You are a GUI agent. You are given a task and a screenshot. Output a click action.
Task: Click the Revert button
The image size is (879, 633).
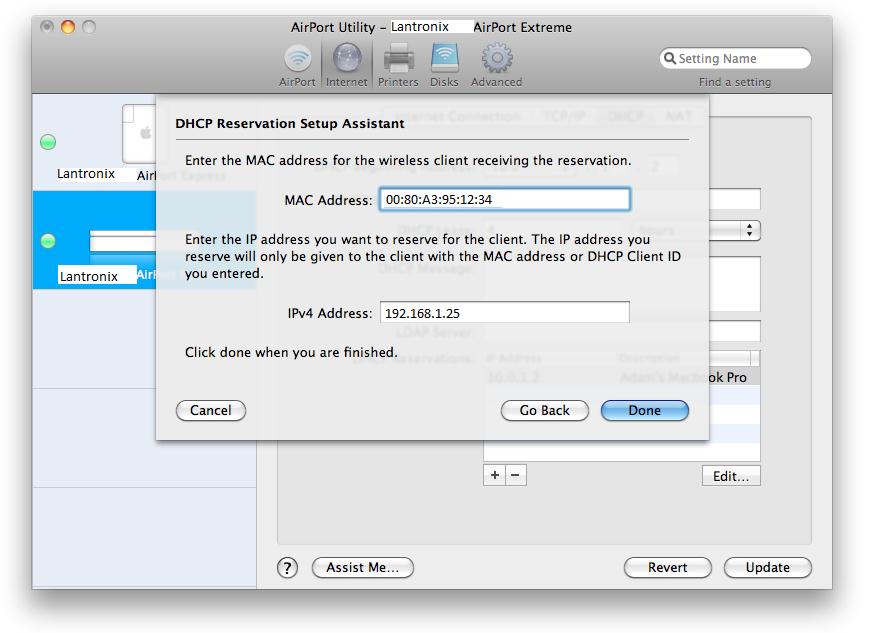(667, 567)
